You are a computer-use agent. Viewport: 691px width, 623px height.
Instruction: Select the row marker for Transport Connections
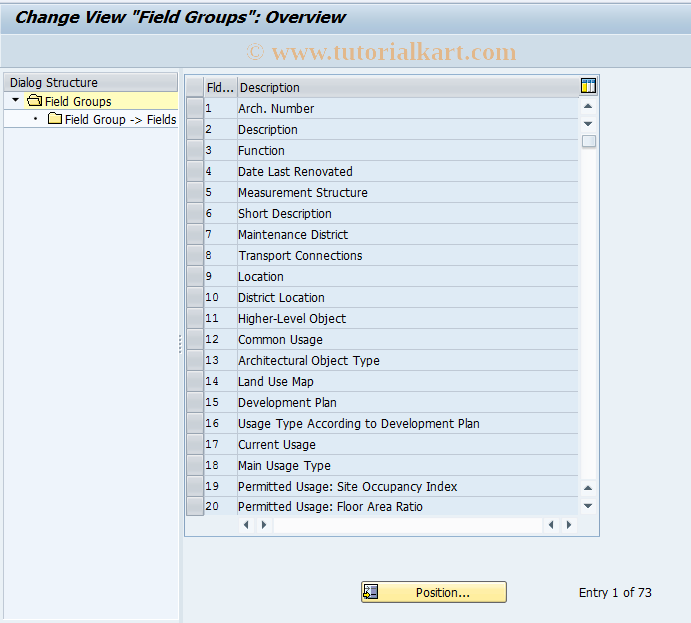click(x=195, y=255)
